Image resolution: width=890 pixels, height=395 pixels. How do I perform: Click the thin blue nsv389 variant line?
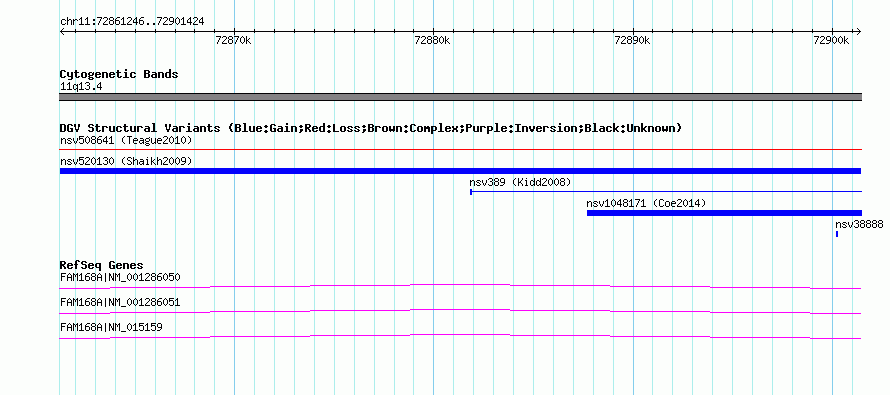tap(666, 192)
